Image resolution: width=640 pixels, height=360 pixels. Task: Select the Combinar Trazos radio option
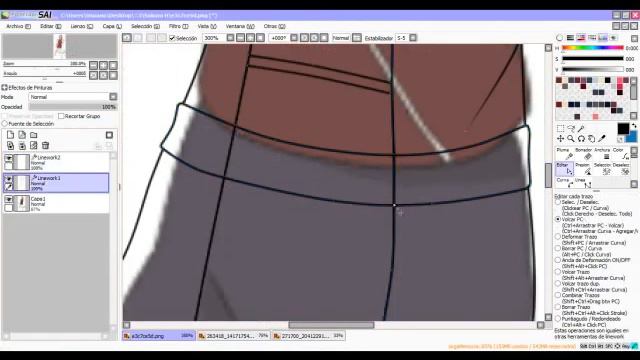click(558, 295)
